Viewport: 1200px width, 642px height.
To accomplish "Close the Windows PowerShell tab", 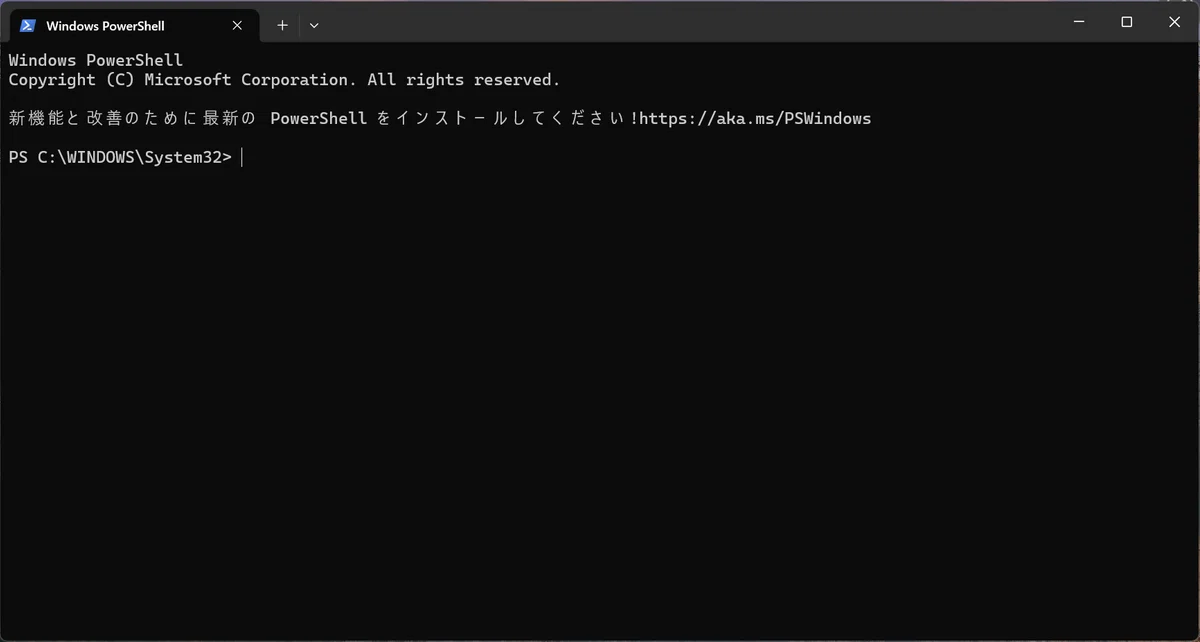I will point(237,25).
